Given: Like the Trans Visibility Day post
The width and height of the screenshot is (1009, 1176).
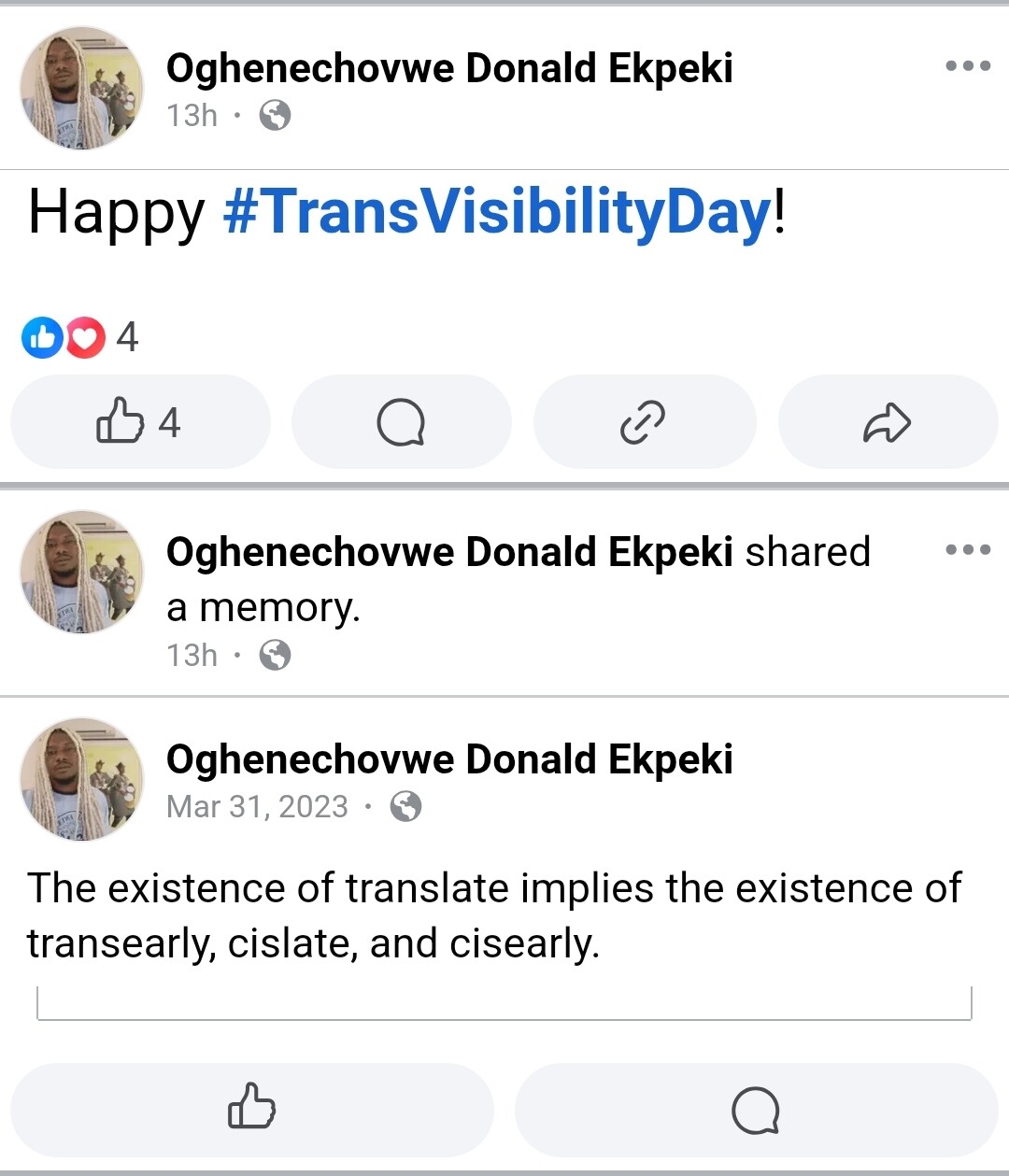Looking at the screenshot, I should tap(140, 422).
